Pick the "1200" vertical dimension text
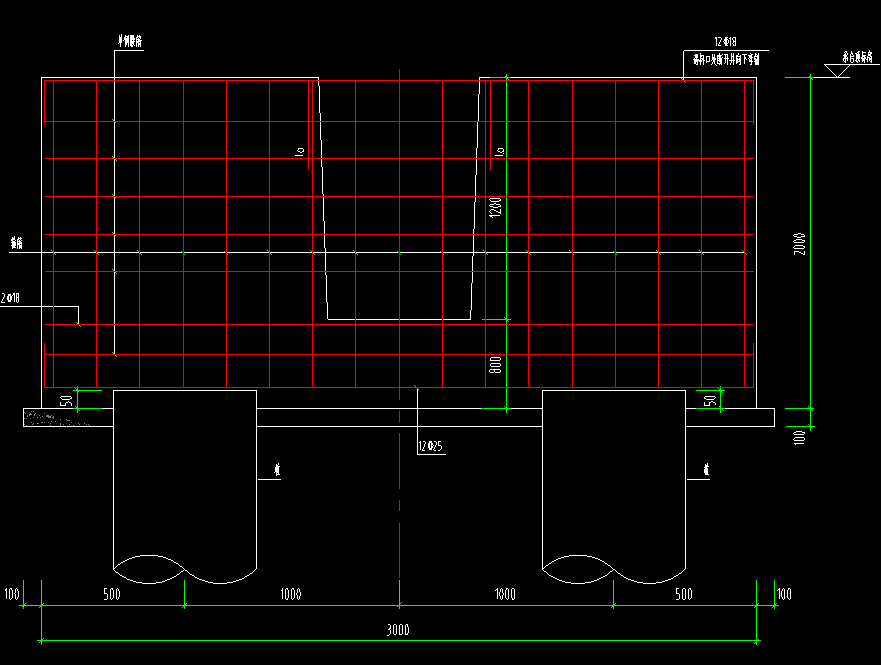The height and width of the screenshot is (665, 881). pyautogui.click(x=495, y=207)
